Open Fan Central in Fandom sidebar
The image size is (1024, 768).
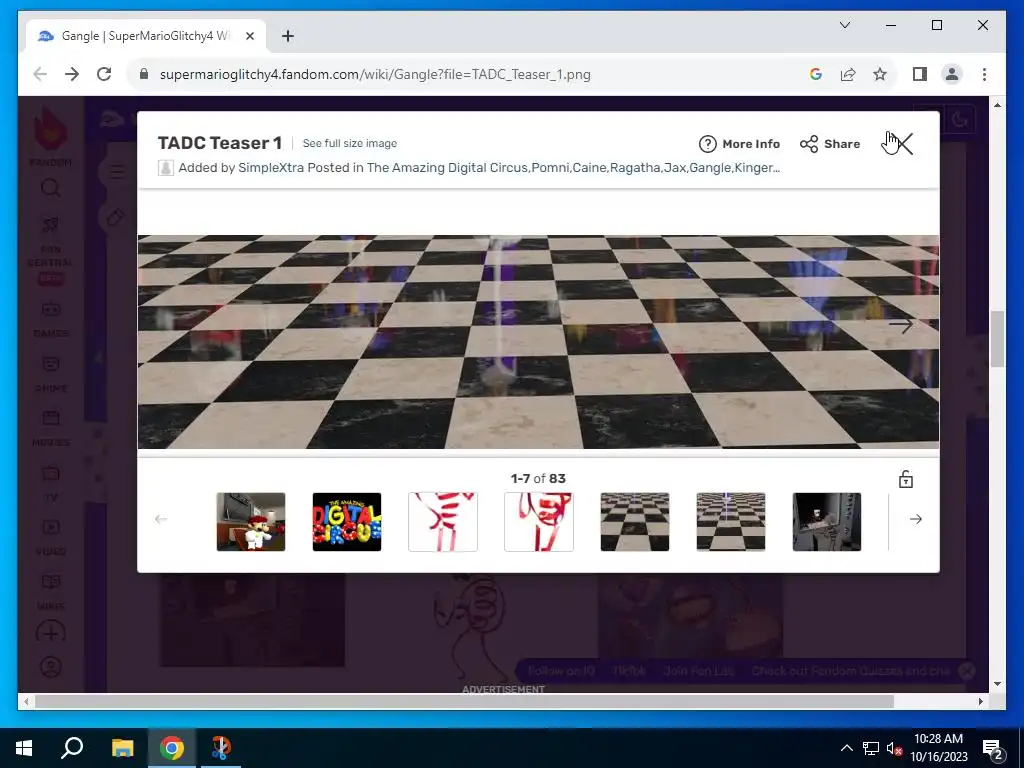click(50, 247)
